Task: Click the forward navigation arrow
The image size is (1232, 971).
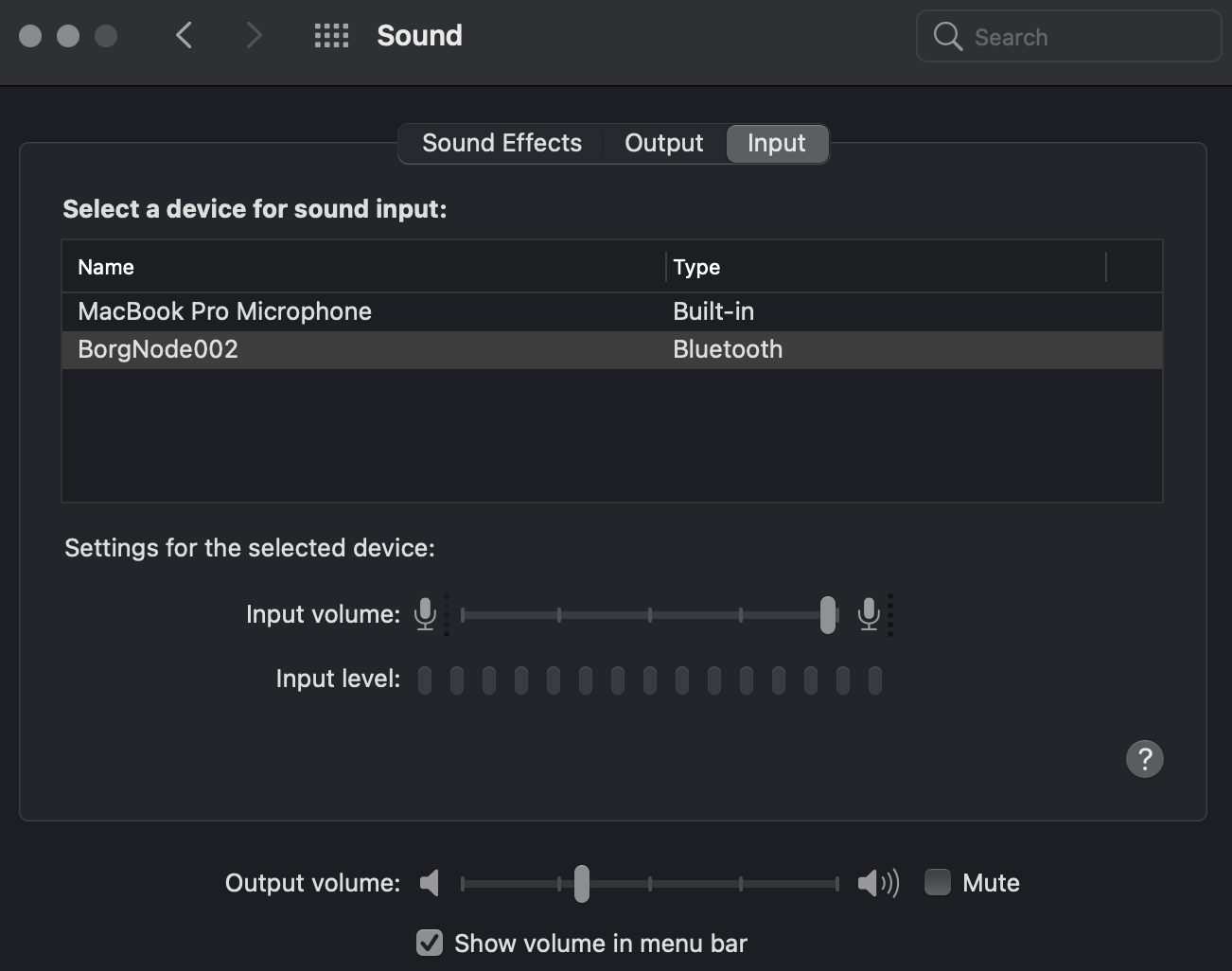Action: click(x=253, y=36)
